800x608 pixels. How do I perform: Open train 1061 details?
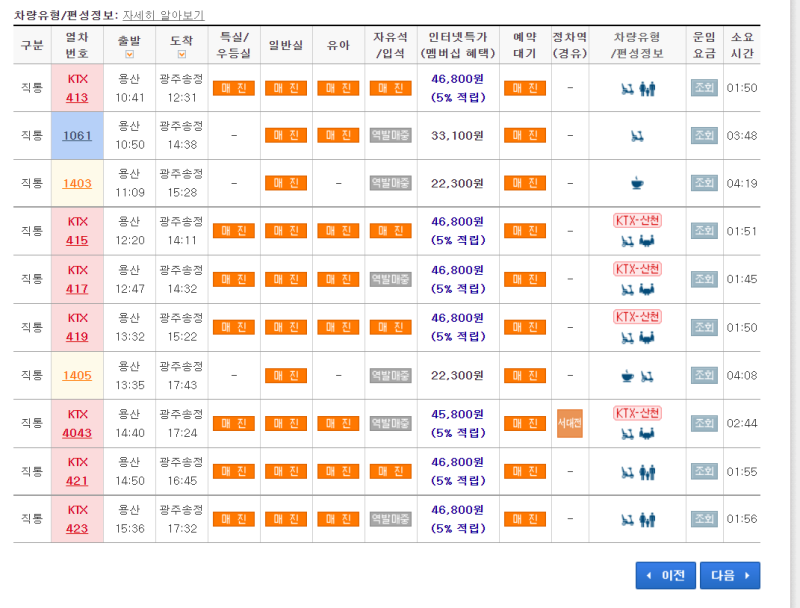click(x=77, y=136)
